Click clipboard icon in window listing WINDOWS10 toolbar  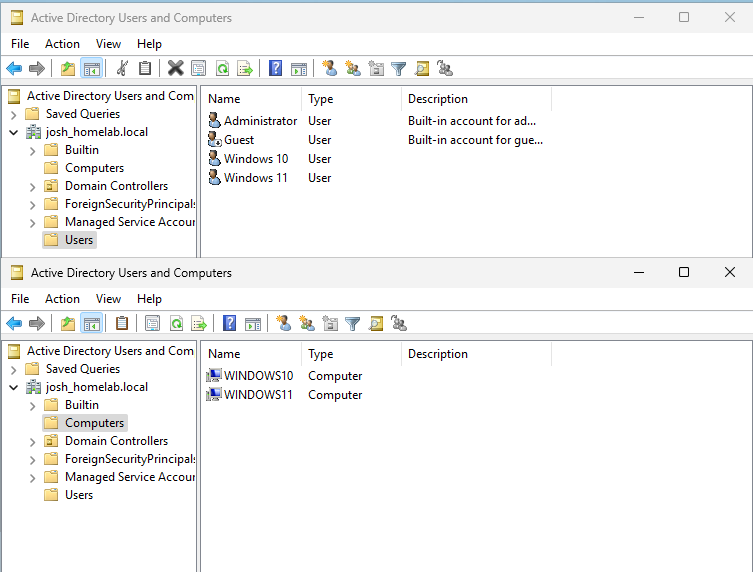pyautogui.click(x=122, y=323)
